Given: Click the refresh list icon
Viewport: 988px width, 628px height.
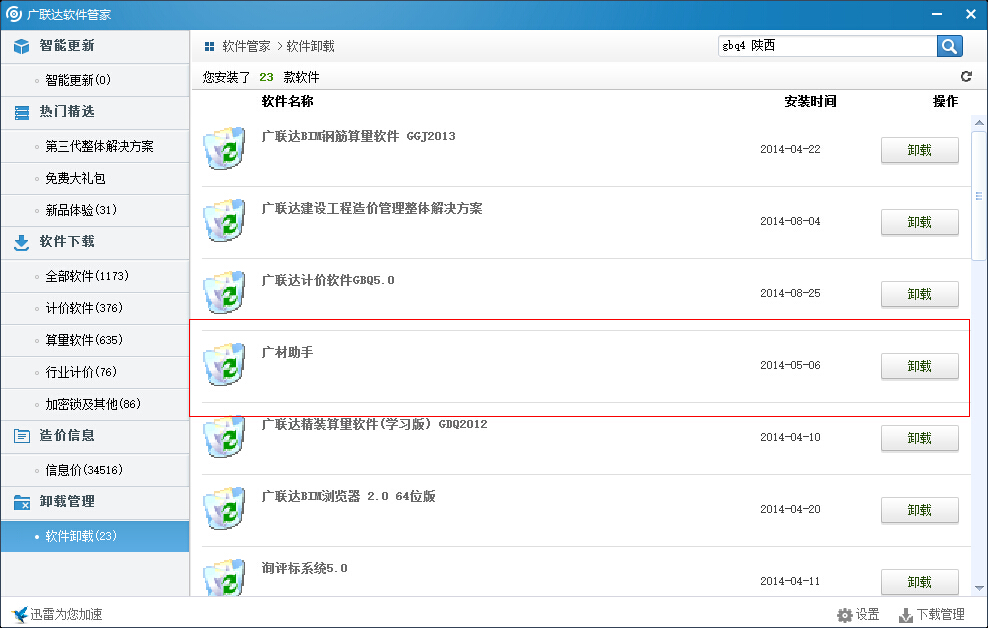Looking at the screenshot, I should [x=966, y=76].
